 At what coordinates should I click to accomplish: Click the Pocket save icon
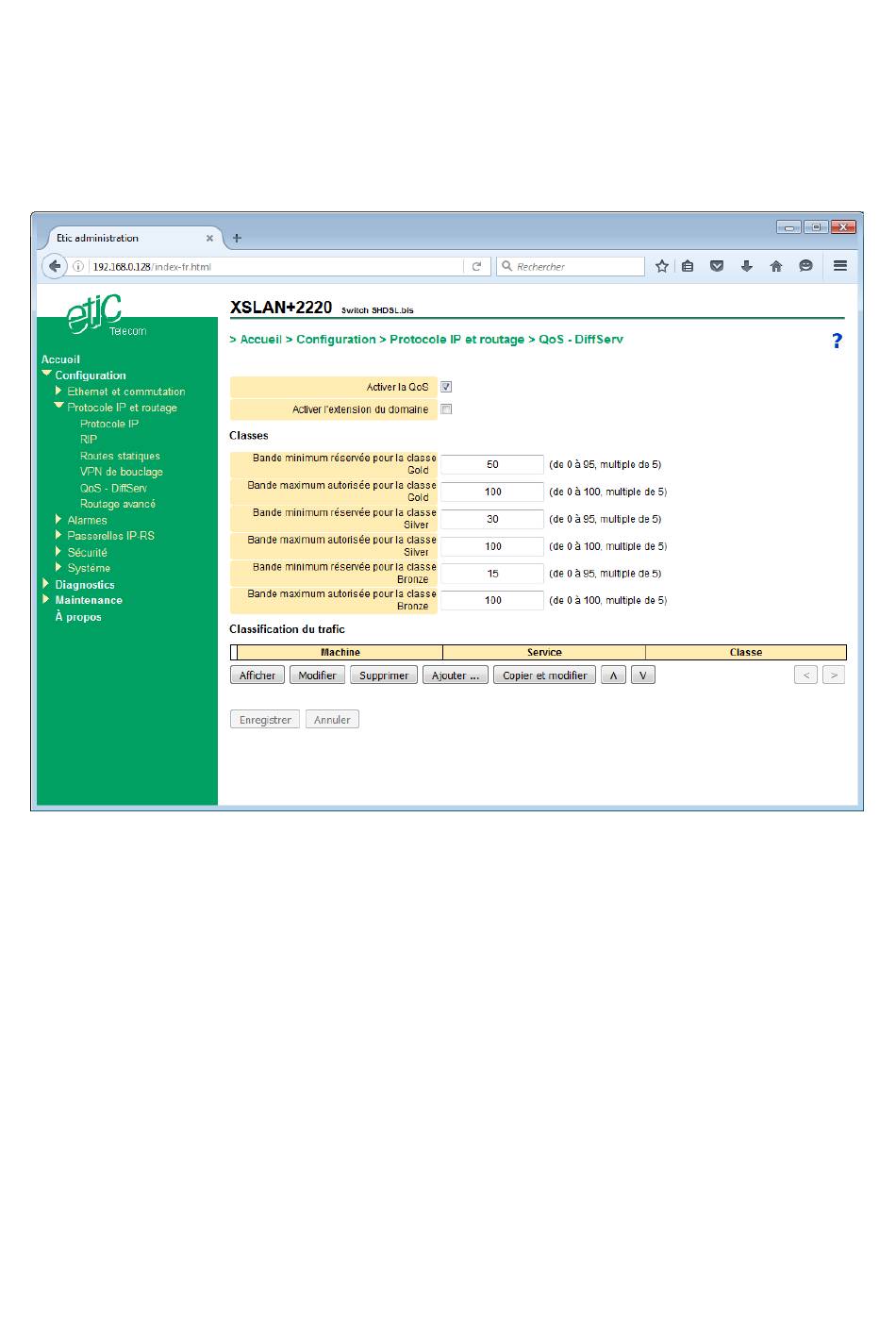coord(717,266)
